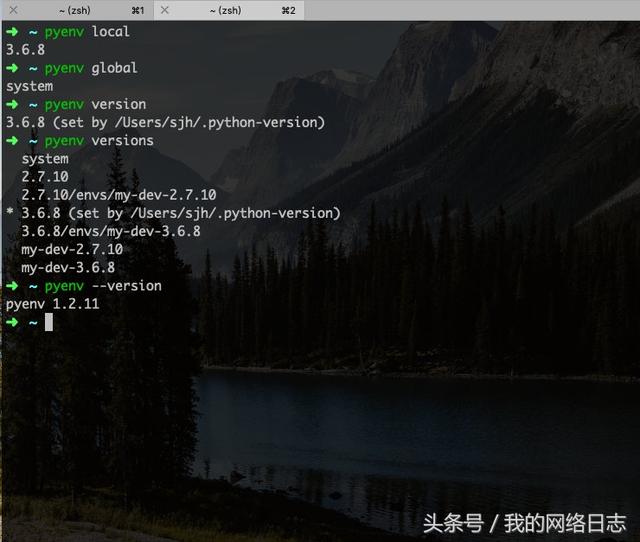Close the second zsh tab with its X
Screen dimensions: 640x542
tap(165, 10)
